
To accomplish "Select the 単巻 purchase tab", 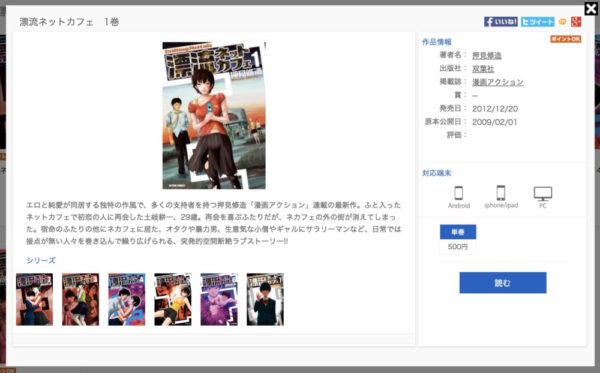I will click(458, 232).
